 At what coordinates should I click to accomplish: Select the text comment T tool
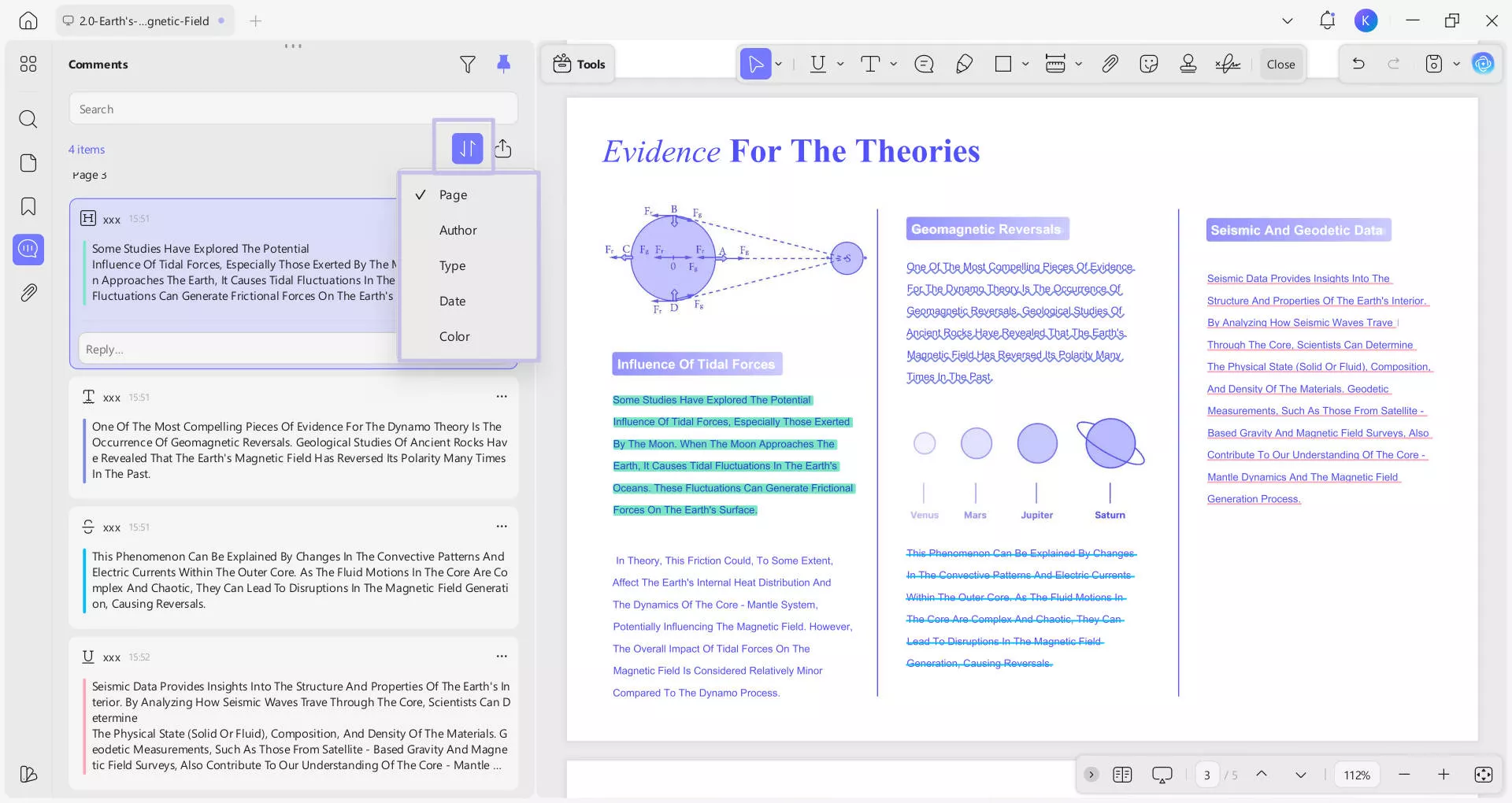(870, 64)
